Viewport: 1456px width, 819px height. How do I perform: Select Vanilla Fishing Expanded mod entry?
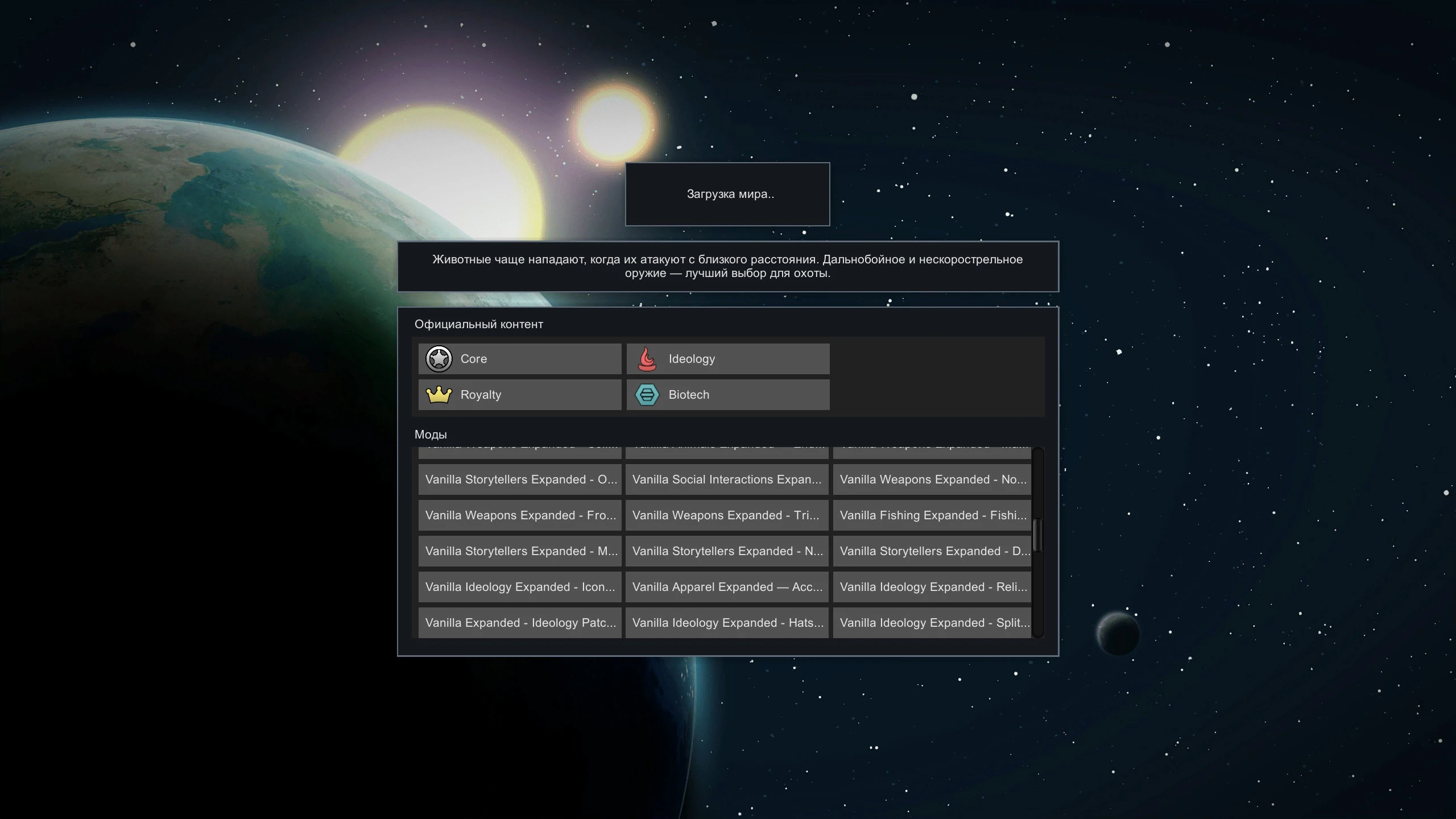[x=933, y=515]
